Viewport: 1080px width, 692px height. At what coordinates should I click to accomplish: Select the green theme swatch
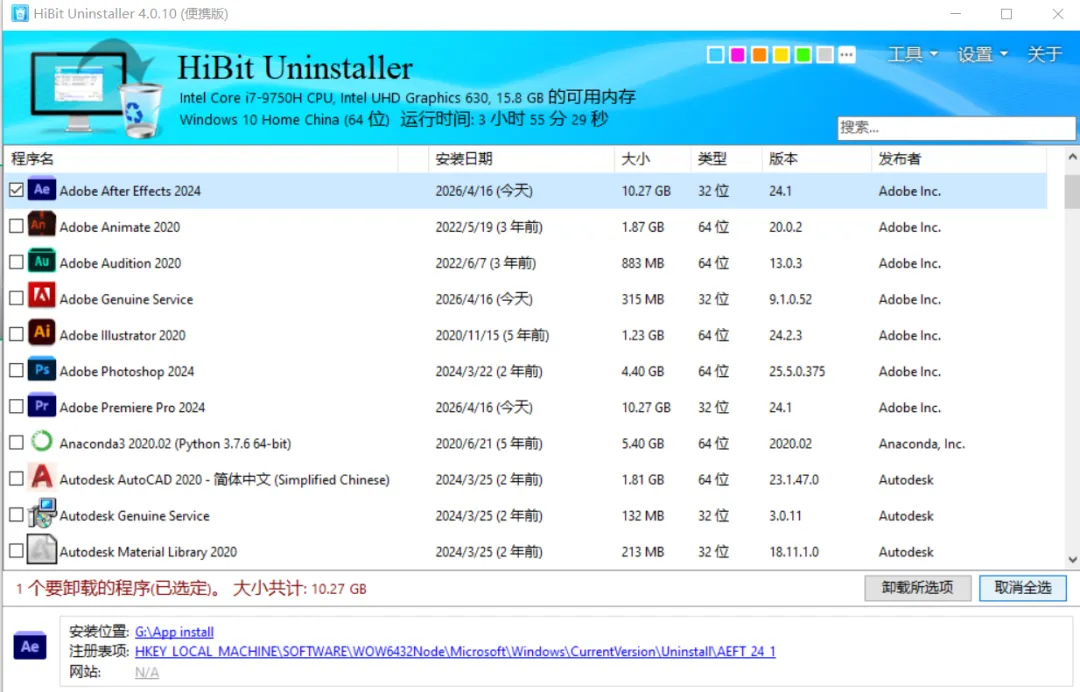(803, 54)
